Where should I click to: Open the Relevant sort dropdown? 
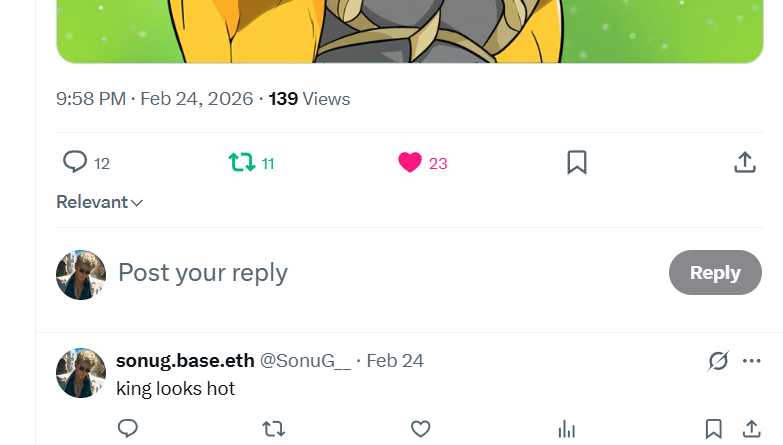pos(99,202)
